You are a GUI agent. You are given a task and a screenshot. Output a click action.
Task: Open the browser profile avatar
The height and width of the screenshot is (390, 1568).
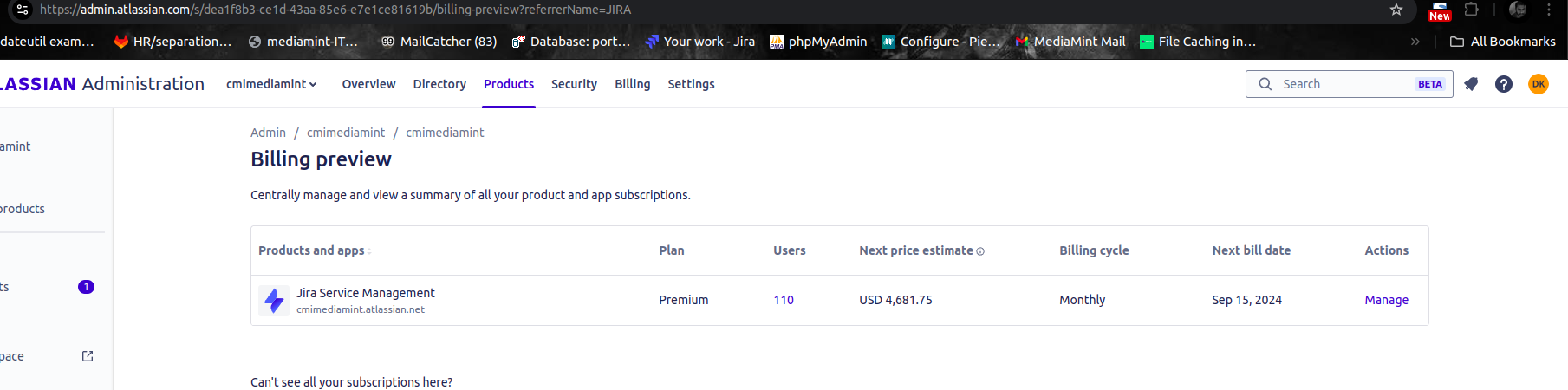click(x=1517, y=10)
